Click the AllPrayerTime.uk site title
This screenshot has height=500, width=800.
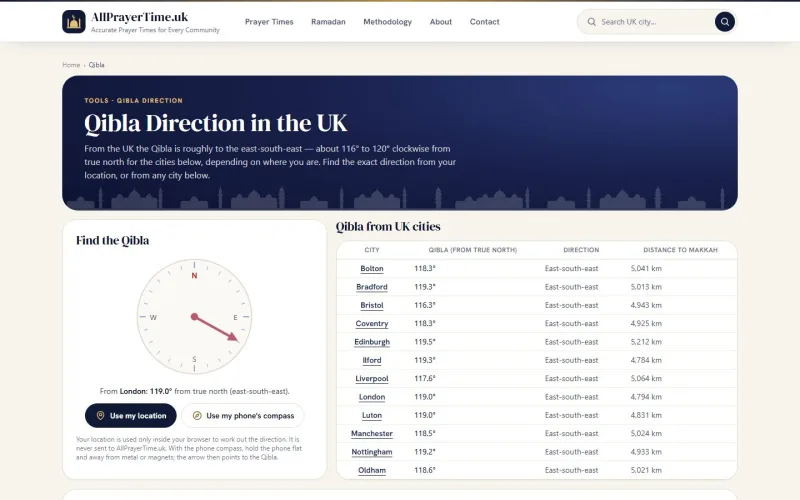coord(139,17)
